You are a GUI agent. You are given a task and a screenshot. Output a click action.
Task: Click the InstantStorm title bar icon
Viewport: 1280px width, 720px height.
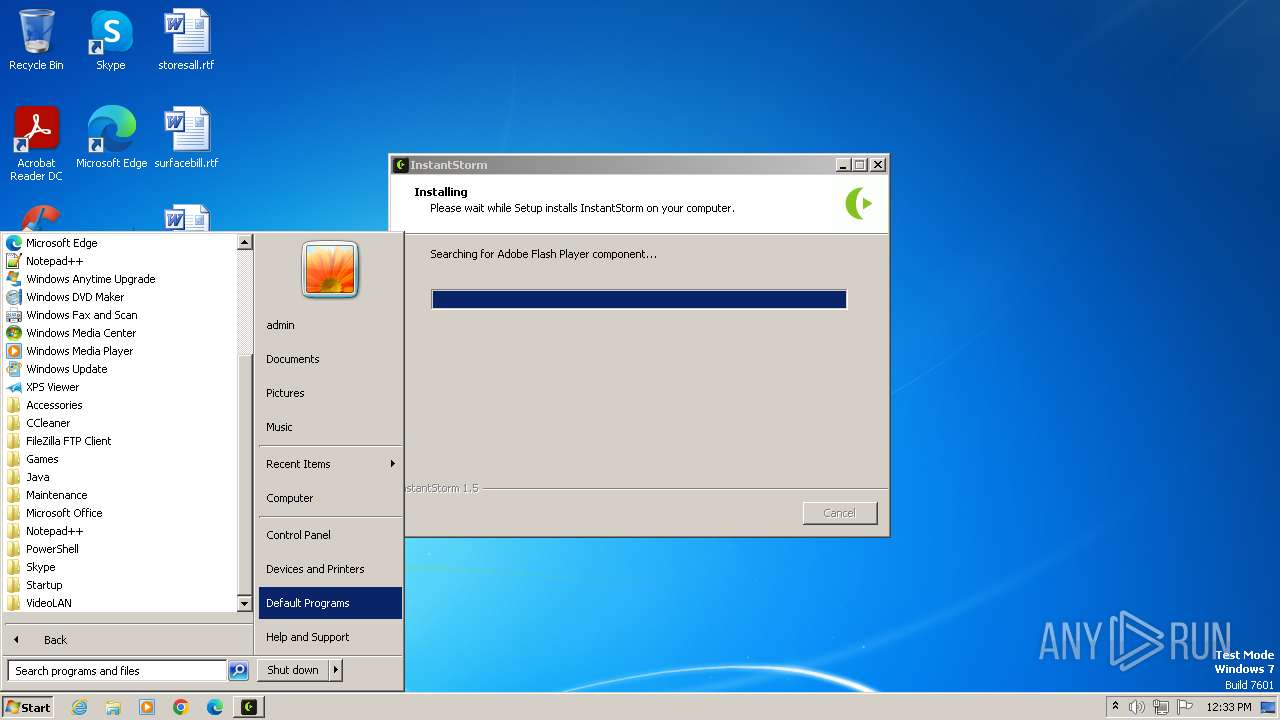[x=401, y=165]
